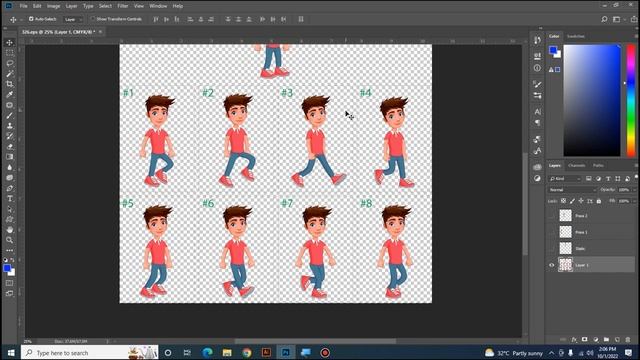Select the Hand tool
640x360 pixels.
click(x=9, y=230)
